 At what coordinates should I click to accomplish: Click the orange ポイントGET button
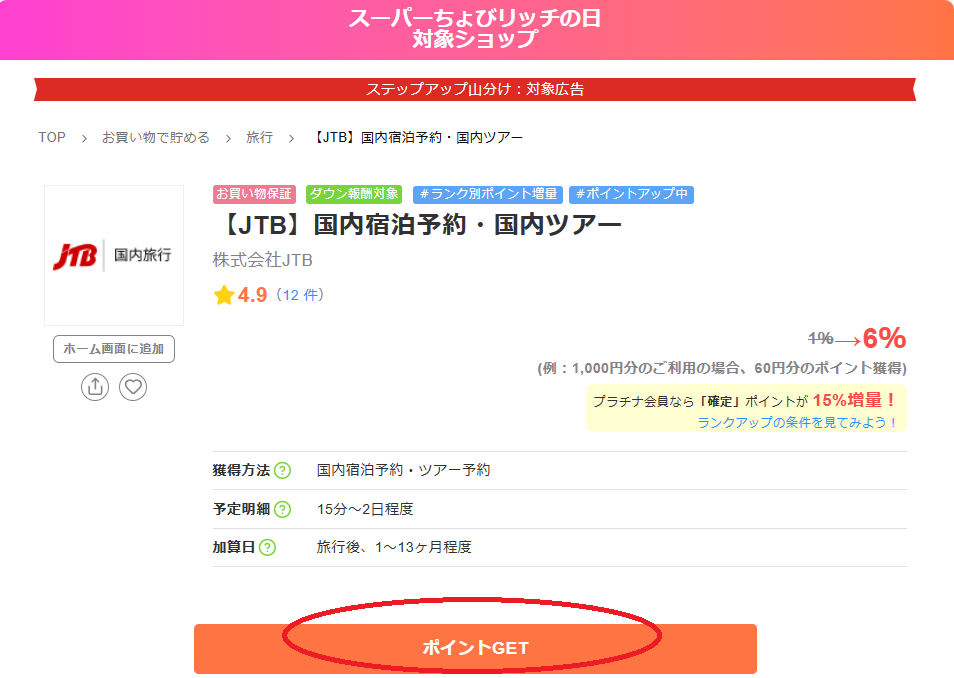click(475, 648)
